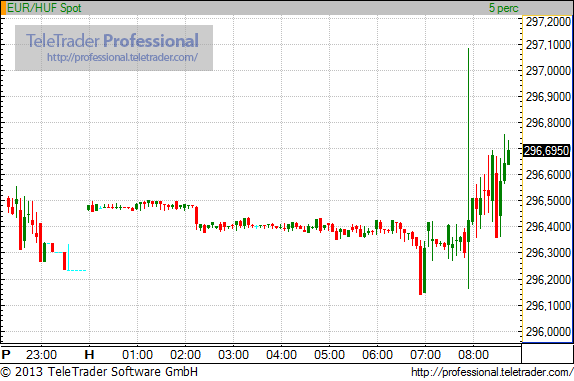The image size is (574, 381).
Task: Click the 08:00 time axis label
Action: pos(473,355)
